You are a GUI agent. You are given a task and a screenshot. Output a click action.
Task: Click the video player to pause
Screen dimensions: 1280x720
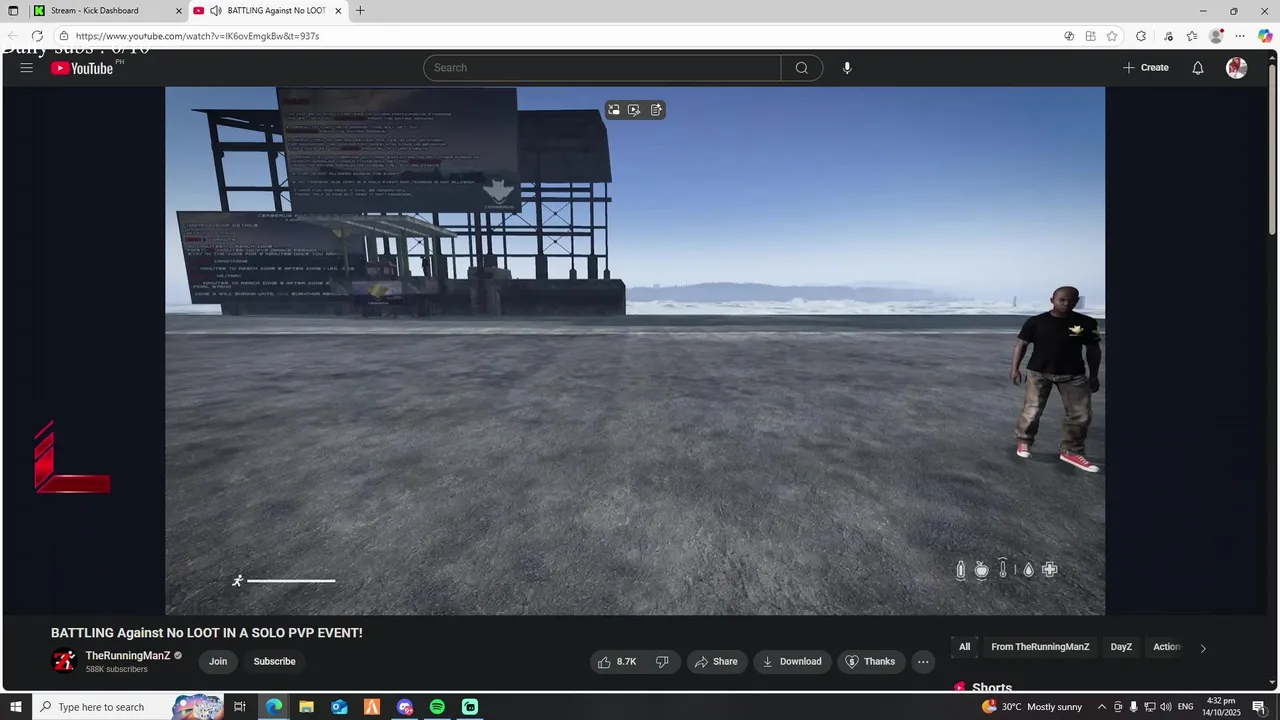tap(635, 350)
